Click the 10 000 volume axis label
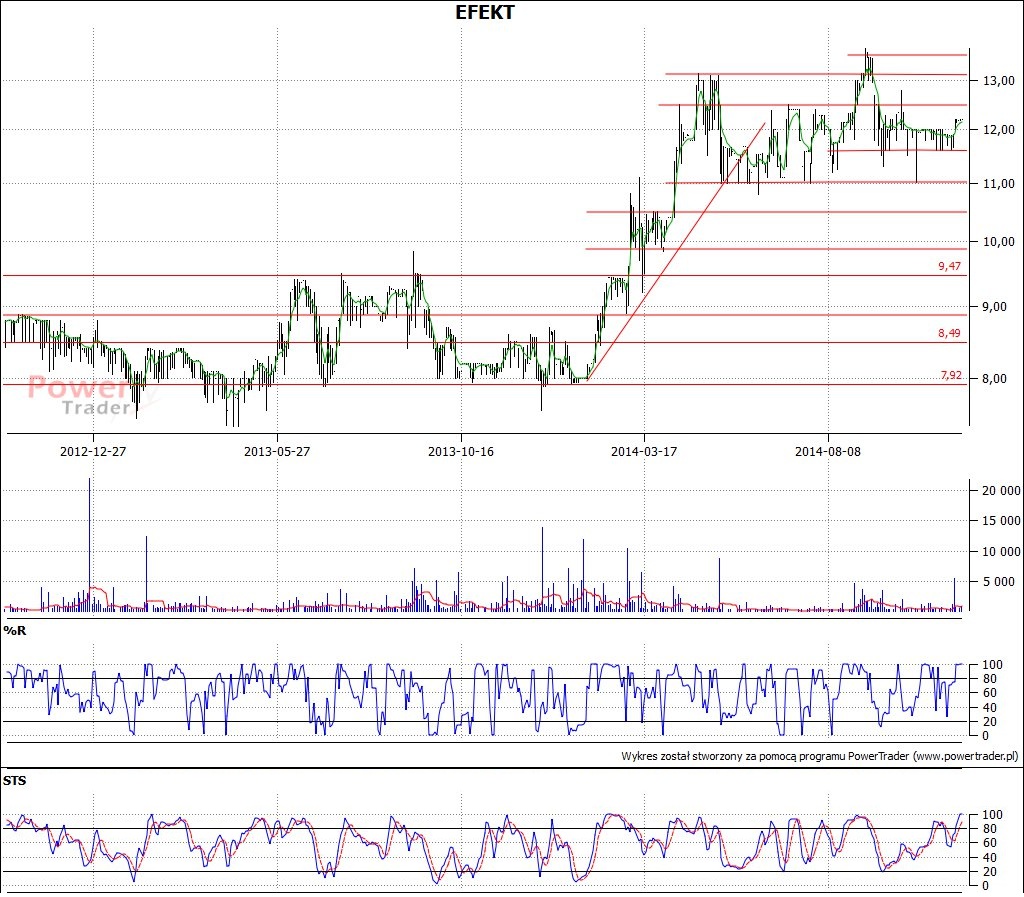1024x897 pixels. (x=1001, y=552)
